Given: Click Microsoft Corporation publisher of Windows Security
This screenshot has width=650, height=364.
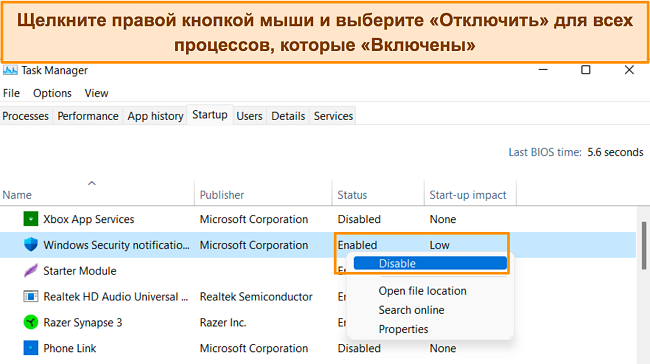Looking at the screenshot, I should [x=254, y=245].
